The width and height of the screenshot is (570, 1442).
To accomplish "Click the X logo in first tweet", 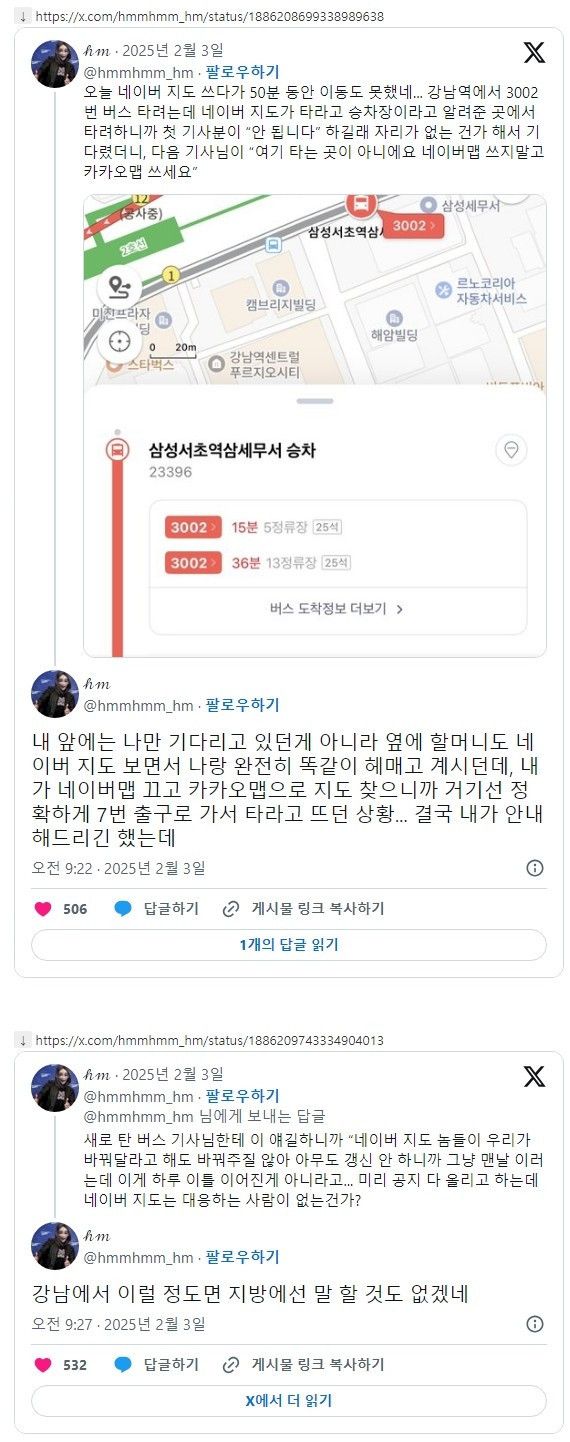I will 534,53.
